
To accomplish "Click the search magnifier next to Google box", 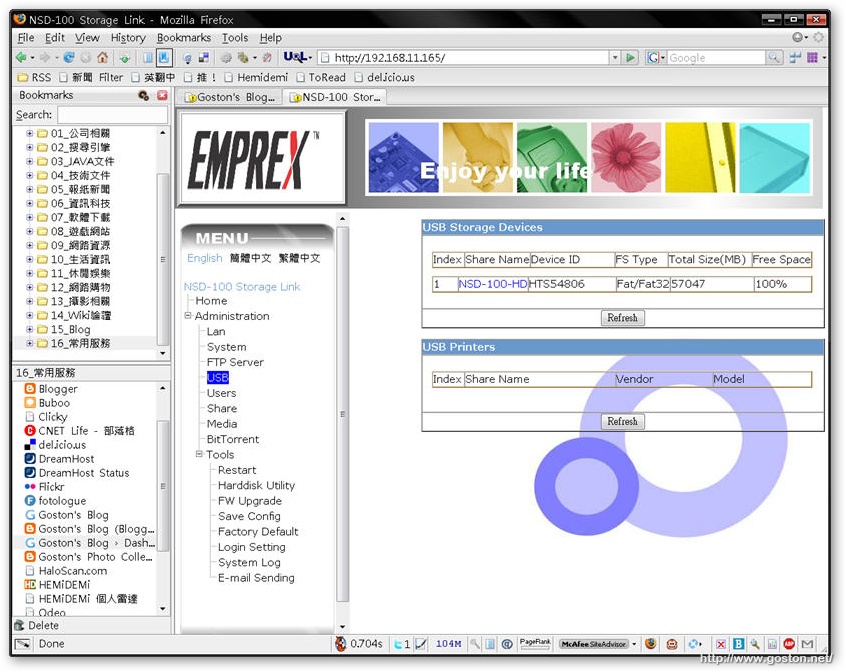I will click(774, 57).
